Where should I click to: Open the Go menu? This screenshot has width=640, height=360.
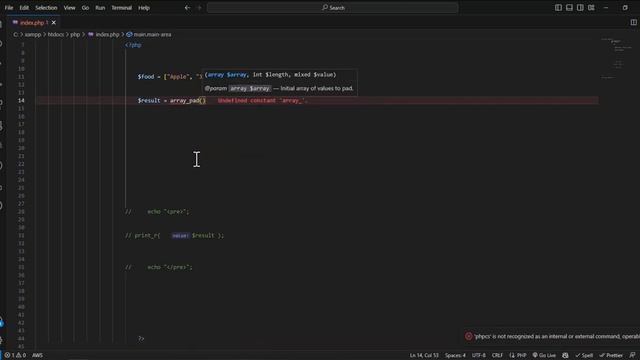pos(85,8)
